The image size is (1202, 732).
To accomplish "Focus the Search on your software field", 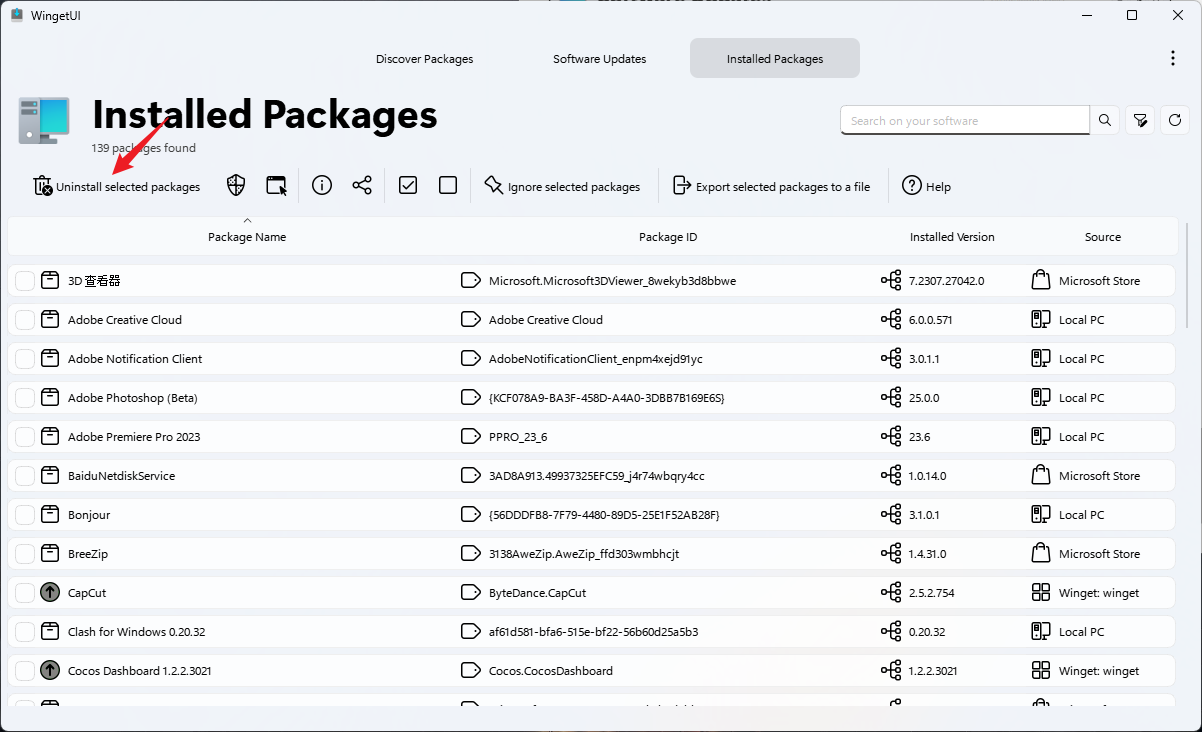I will pyautogui.click(x=964, y=121).
